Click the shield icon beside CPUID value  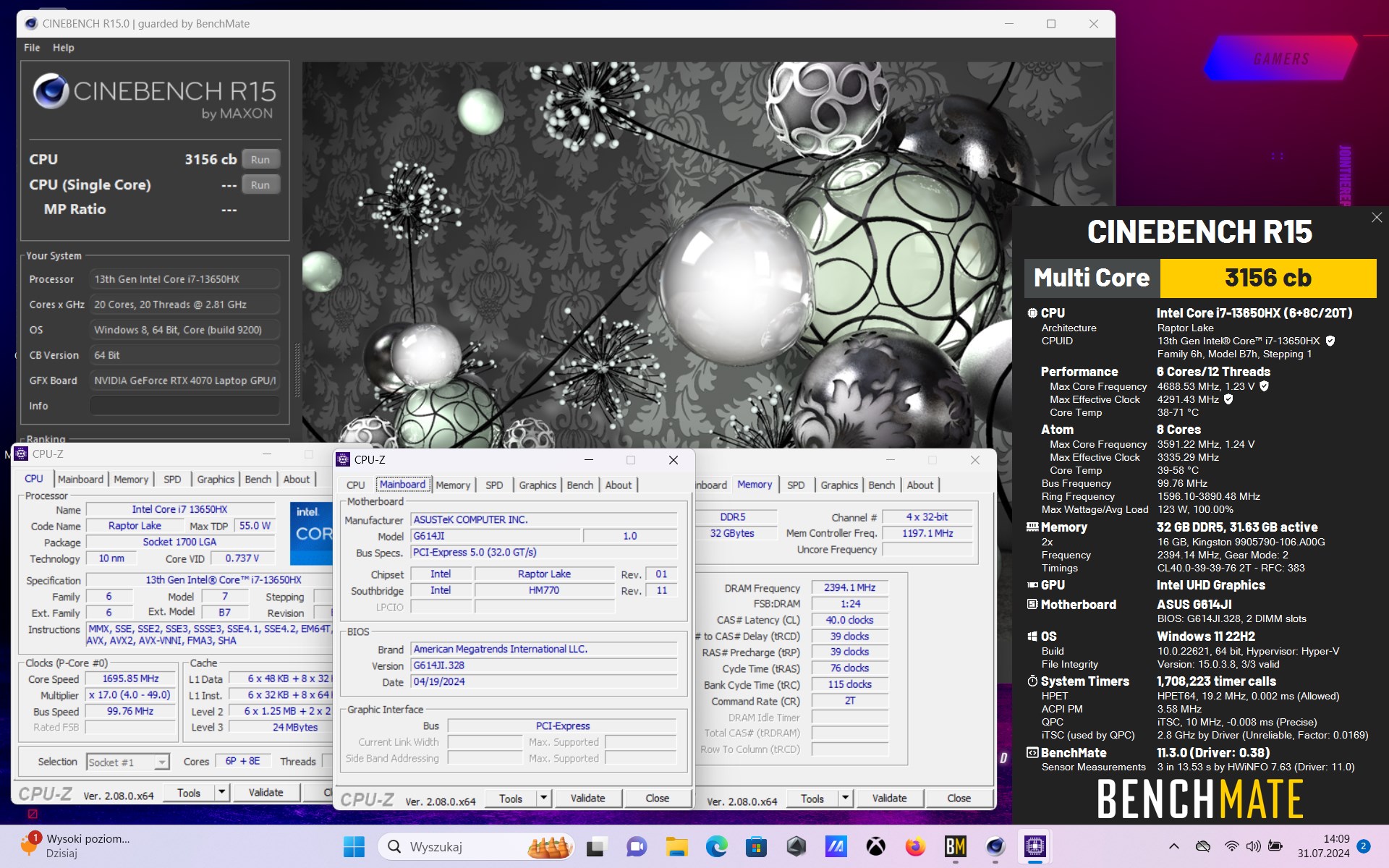coord(1330,341)
